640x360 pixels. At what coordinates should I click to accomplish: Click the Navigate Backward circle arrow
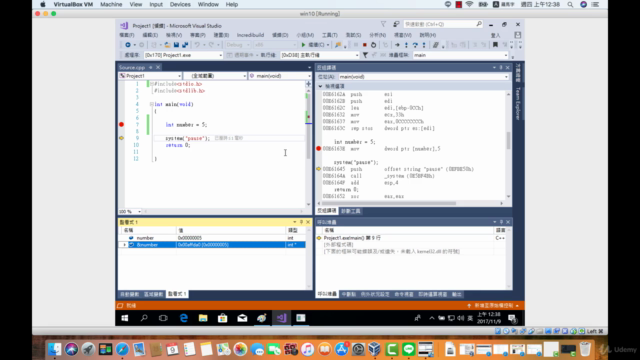pos(128,45)
